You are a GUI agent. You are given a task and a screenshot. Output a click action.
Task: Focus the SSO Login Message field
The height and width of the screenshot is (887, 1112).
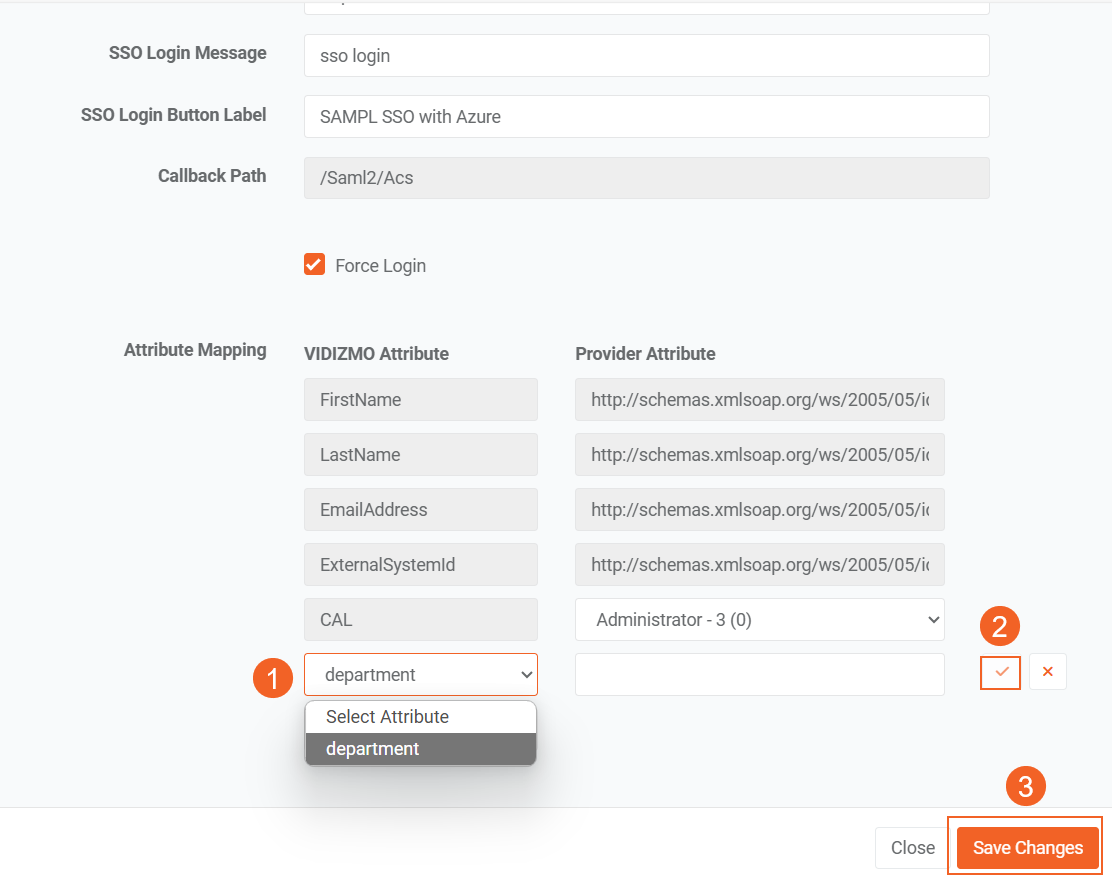(646, 56)
